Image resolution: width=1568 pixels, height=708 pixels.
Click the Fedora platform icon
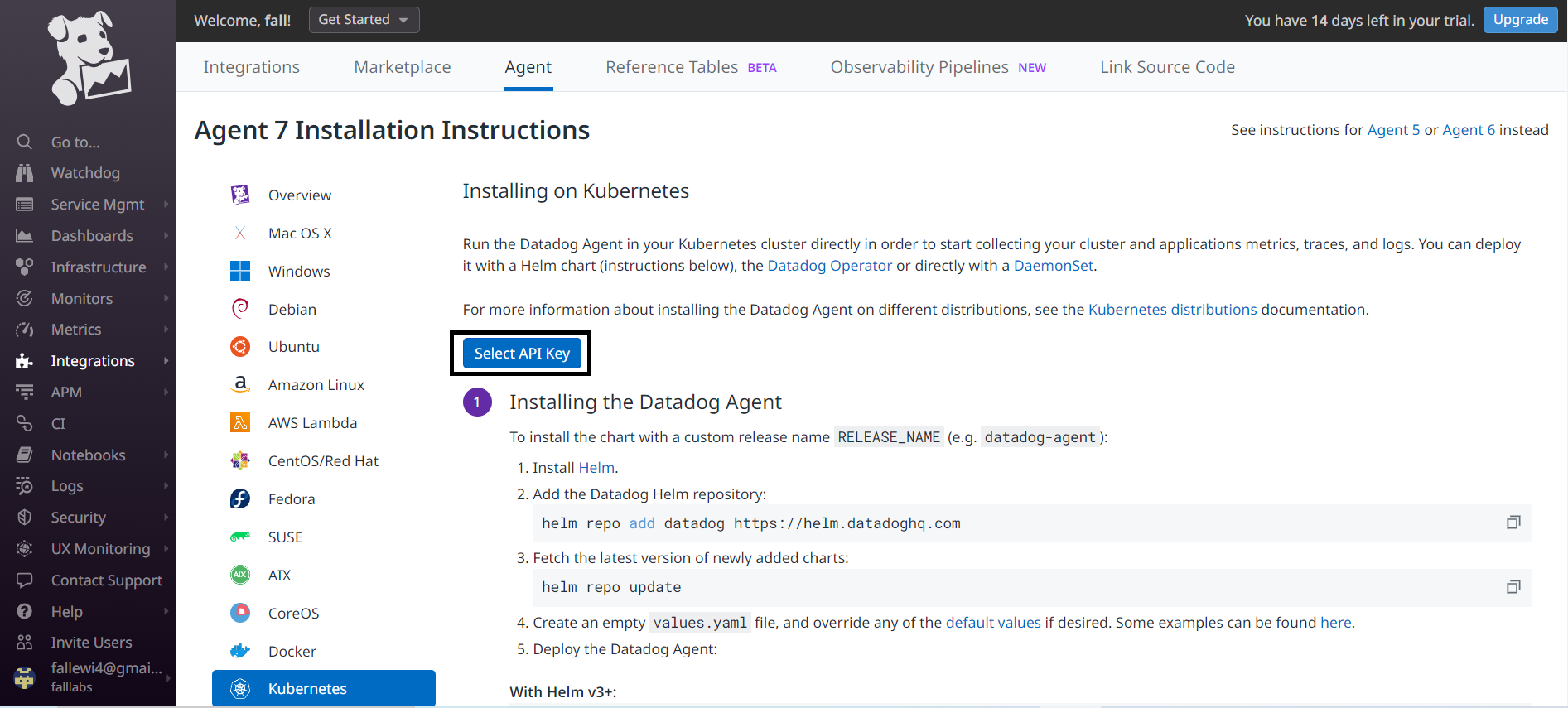pos(240,499)
